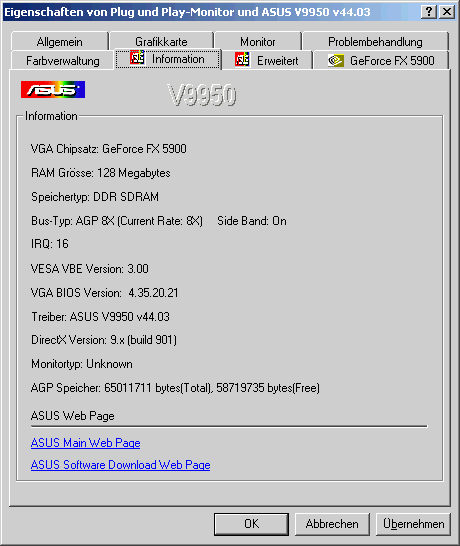
Task: Select the Monitor tab
Action: click(x=258, y=42)
